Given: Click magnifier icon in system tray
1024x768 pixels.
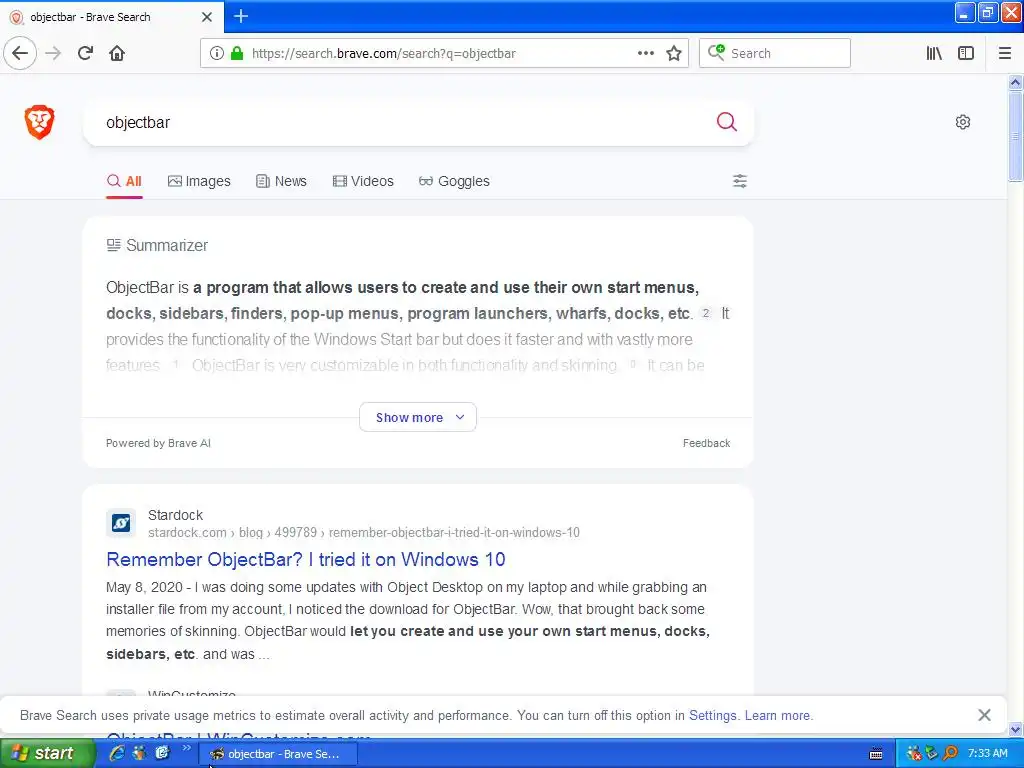Looking at the screenshot, I should [x=951, y=754].
